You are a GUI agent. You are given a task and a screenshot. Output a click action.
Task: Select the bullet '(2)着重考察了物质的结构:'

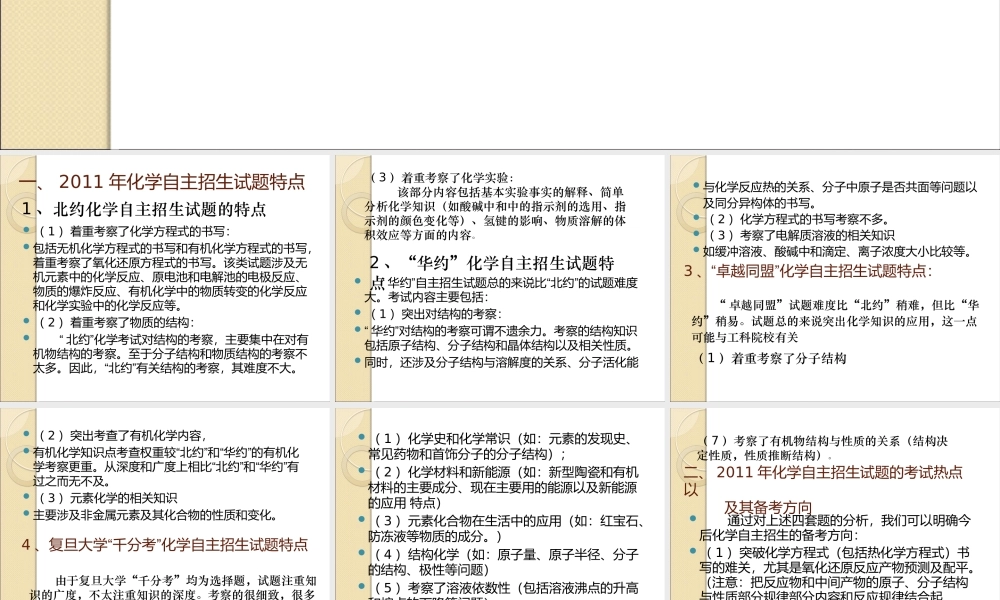(x=116, y=323)
